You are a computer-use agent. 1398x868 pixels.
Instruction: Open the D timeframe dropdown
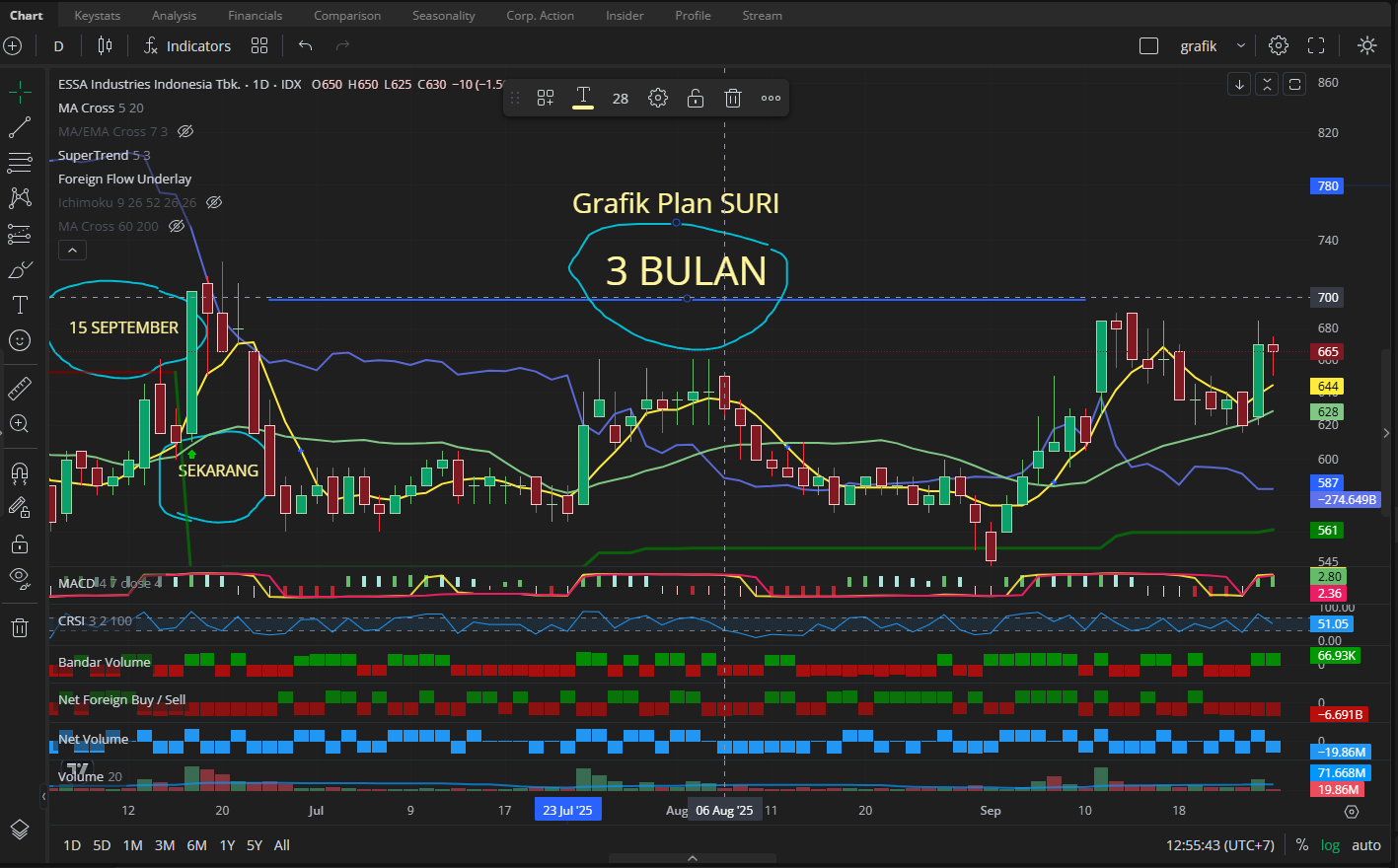(x=58, y=45)
